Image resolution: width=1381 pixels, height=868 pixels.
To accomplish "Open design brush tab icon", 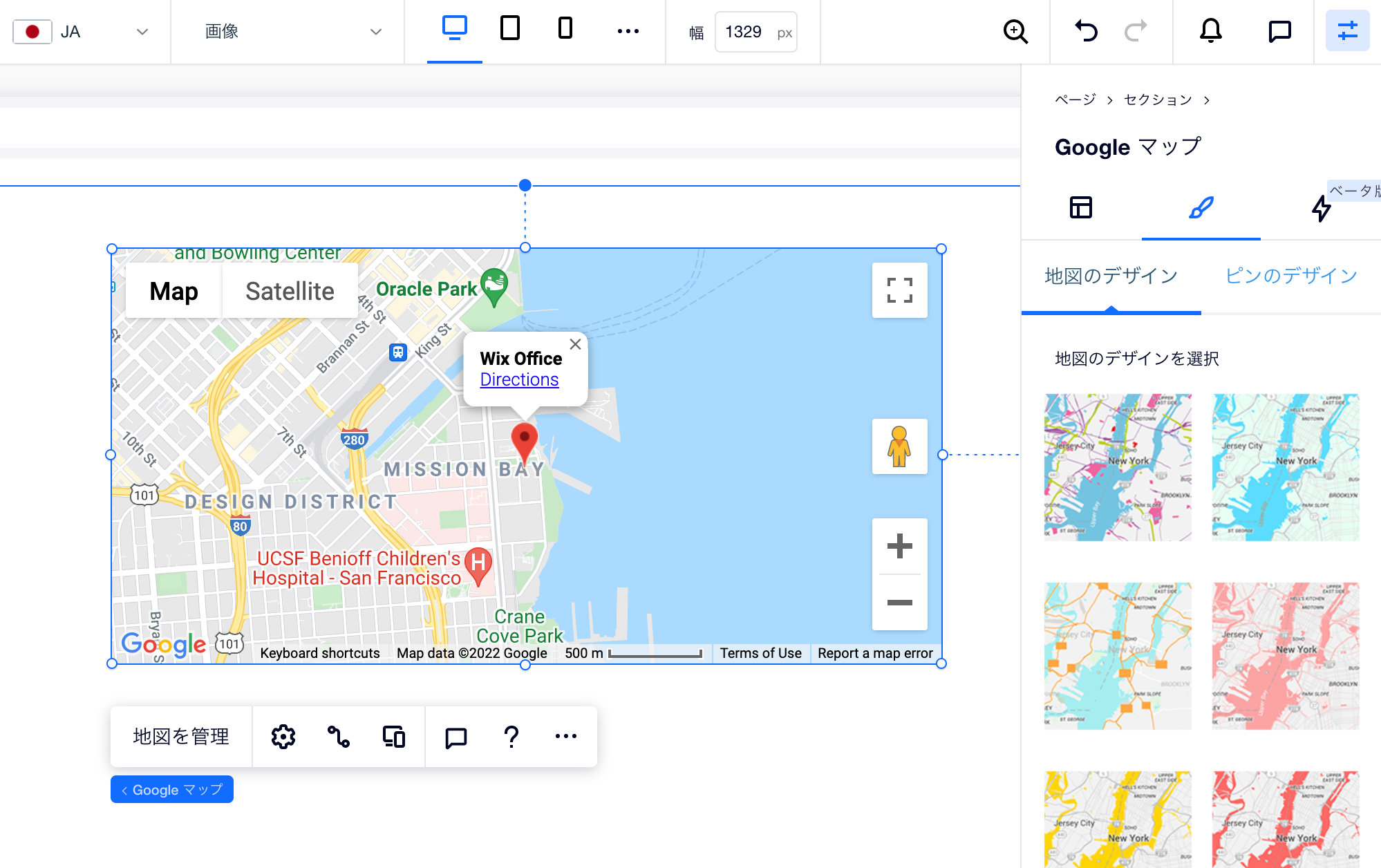I will pos(1201,207).
